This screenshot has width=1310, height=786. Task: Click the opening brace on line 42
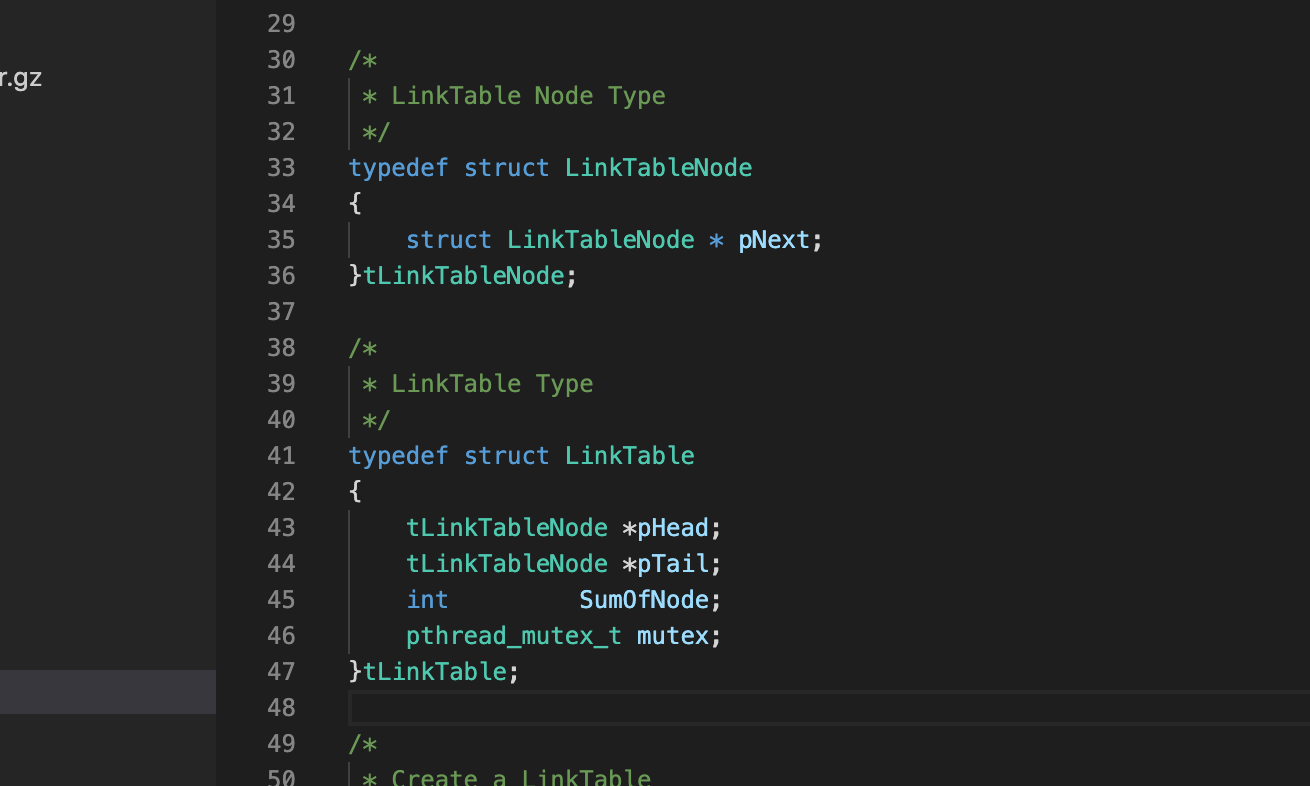click(355, 492)
